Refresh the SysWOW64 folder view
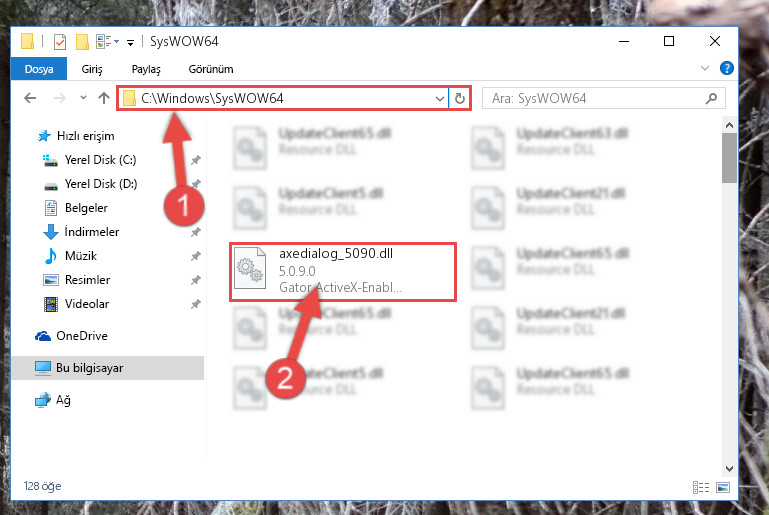The image size is (769, 515). [x=460, y=99]
